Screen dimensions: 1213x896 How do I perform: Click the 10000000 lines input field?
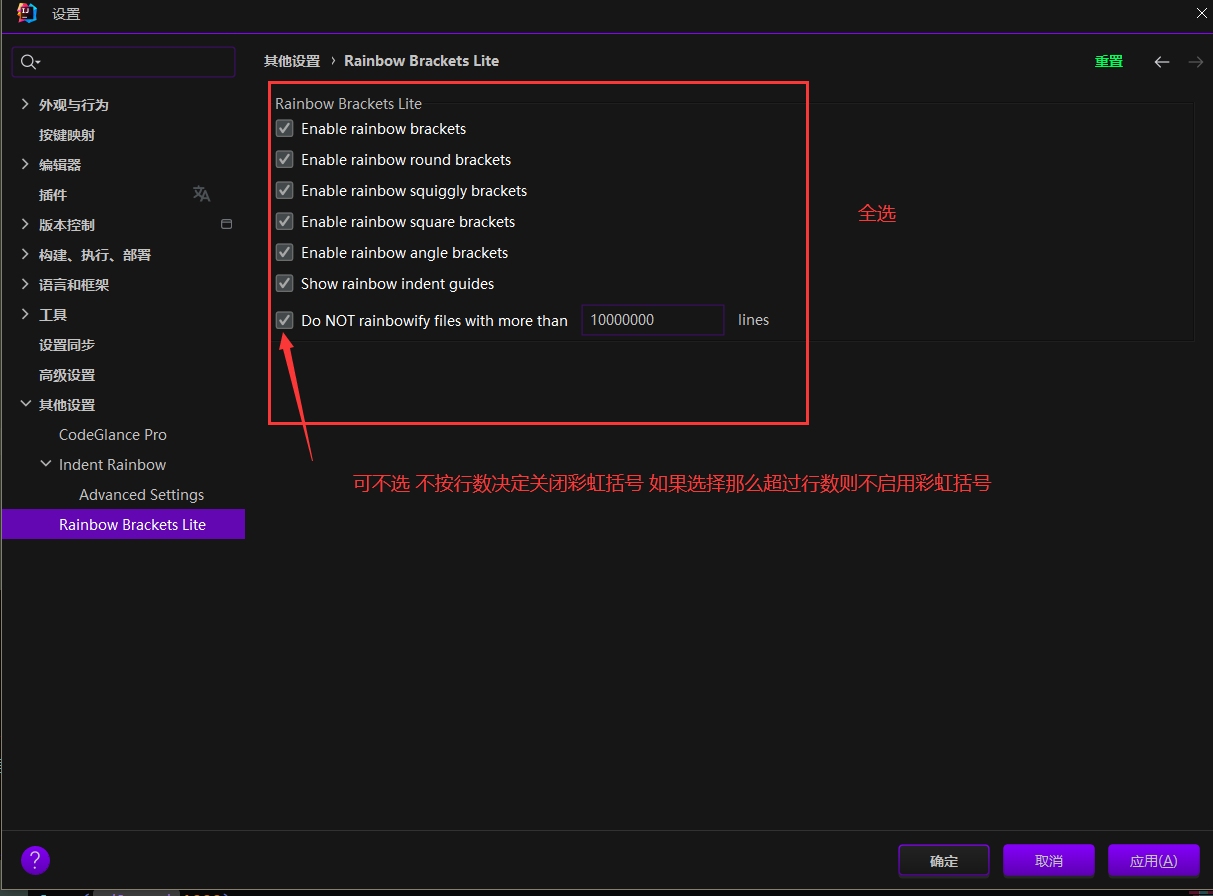[653, 320]
